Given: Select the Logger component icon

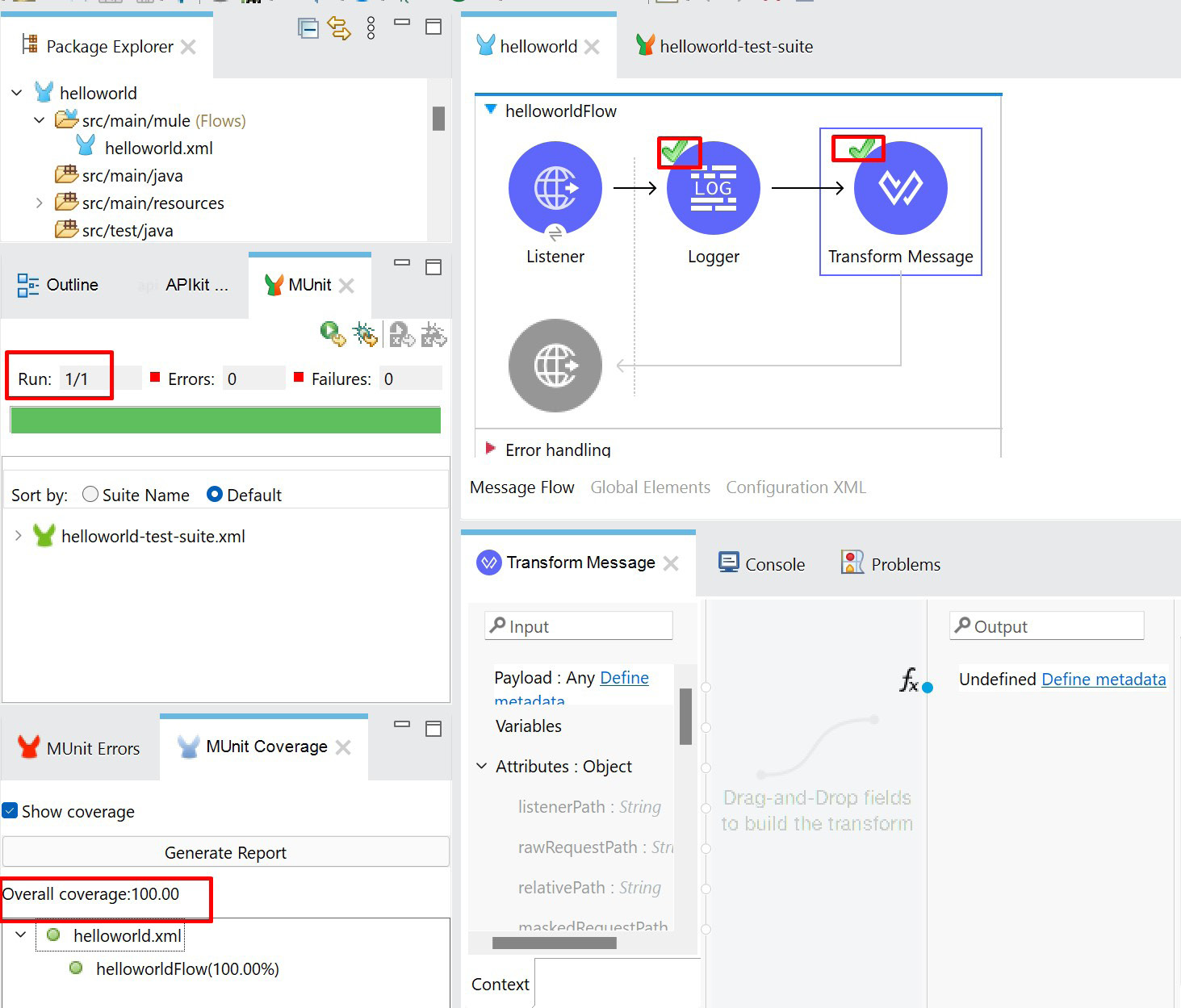Looking at the screenshot, I should (x=714, y=188).
